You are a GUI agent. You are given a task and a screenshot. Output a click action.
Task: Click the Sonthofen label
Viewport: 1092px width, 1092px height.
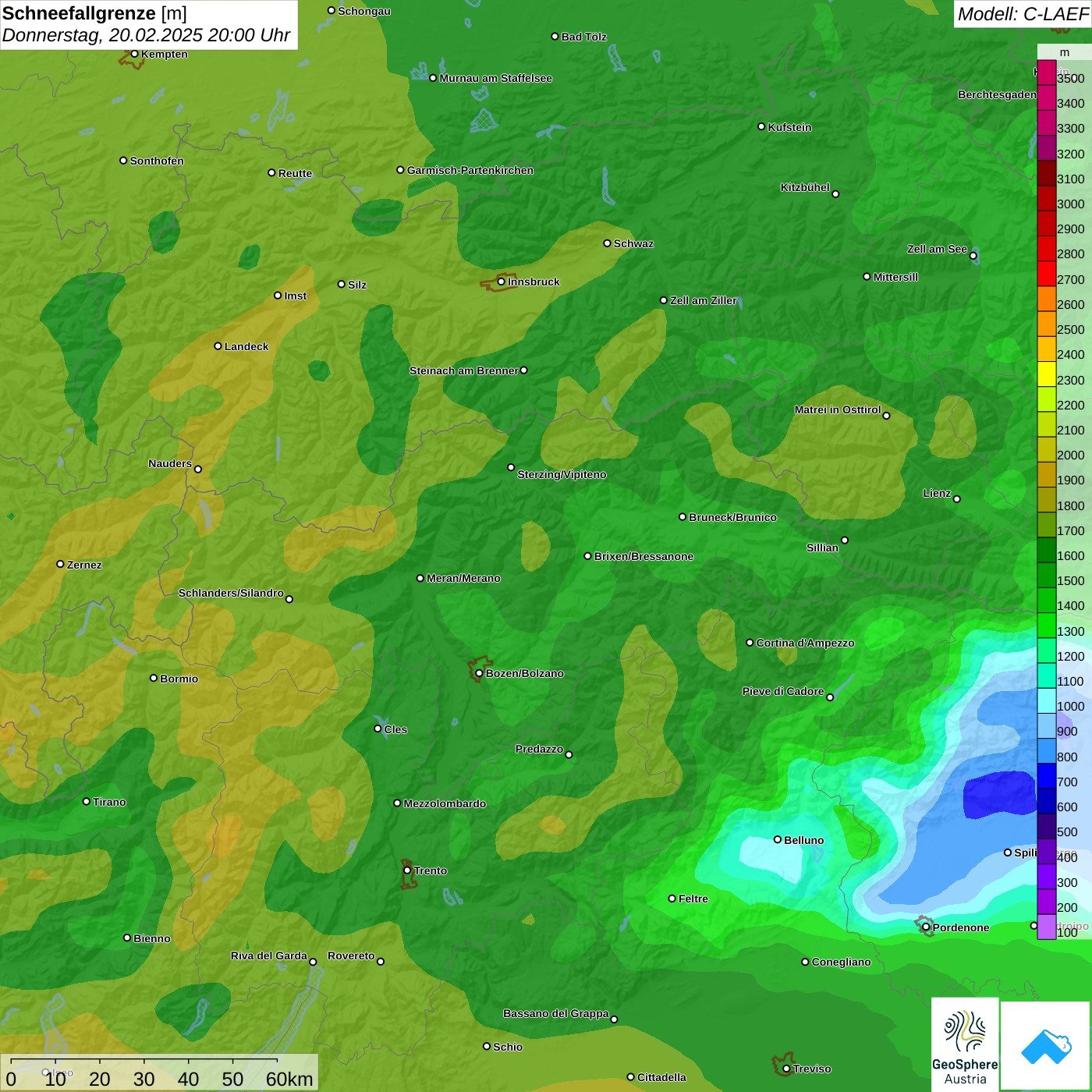coord(157,161)
